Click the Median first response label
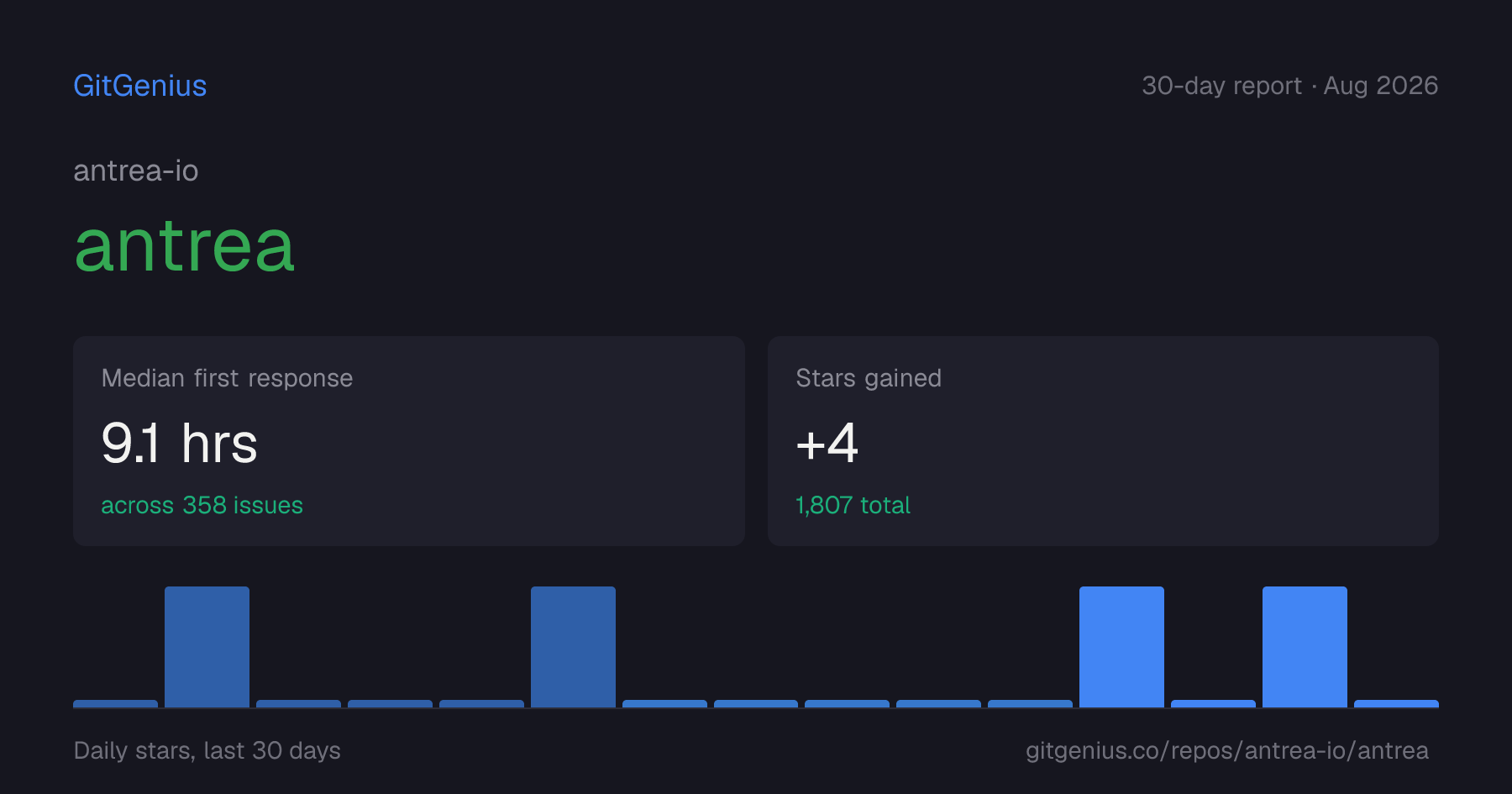 (x=227, y=378)
